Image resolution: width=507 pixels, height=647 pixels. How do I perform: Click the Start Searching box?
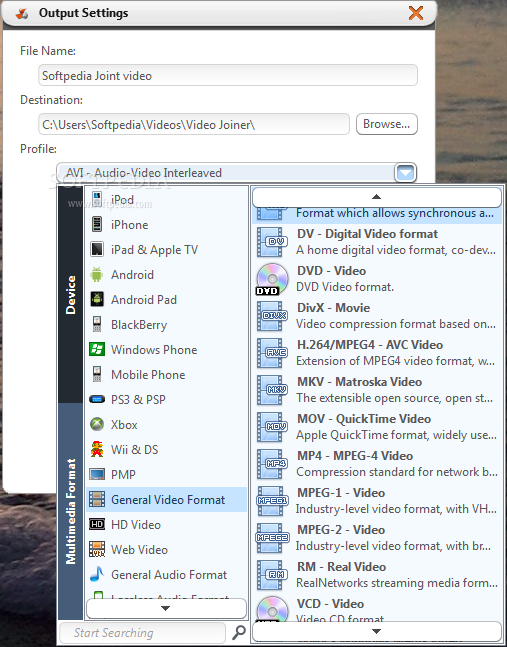[143, 633]
